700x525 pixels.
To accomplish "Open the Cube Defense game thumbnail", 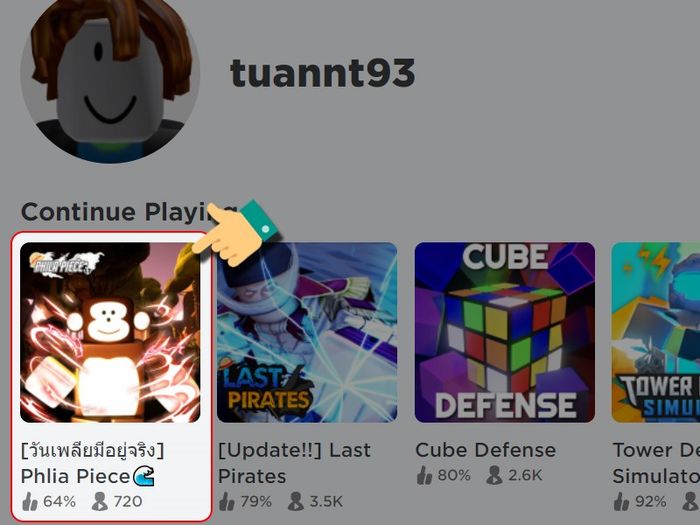I will 505,333.
